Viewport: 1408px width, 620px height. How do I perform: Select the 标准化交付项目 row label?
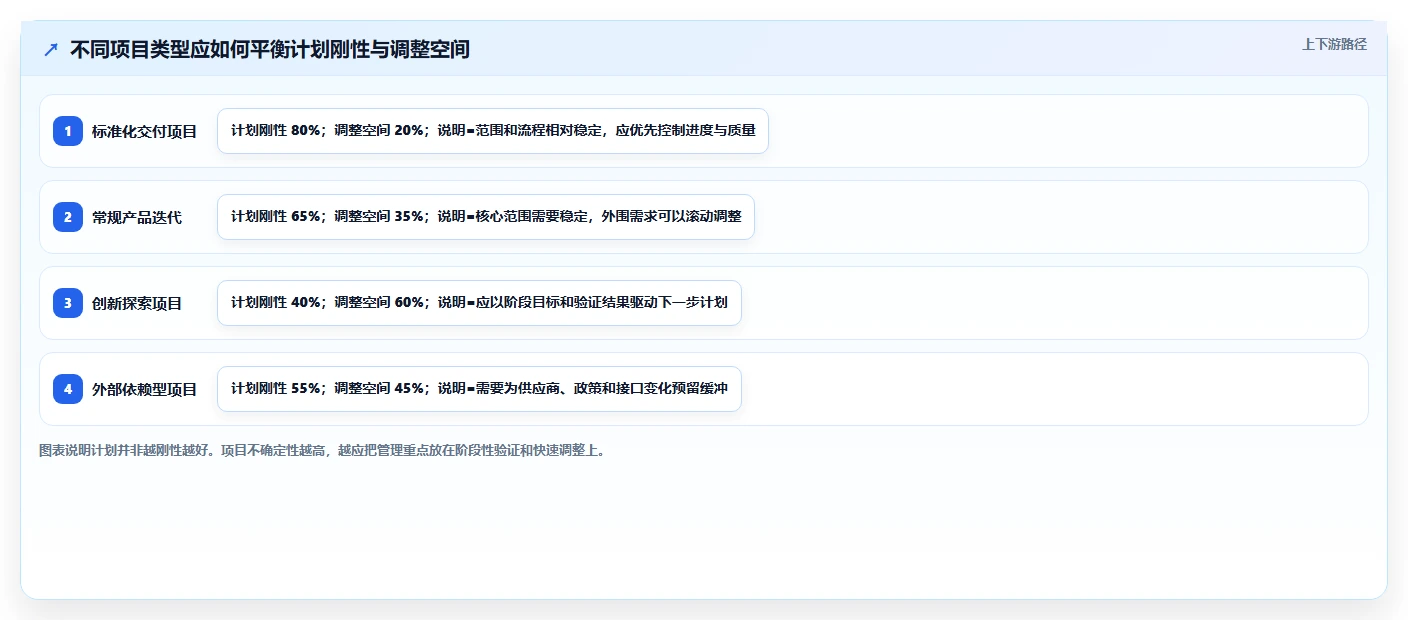pyautogui.click(x=145, y=131)
